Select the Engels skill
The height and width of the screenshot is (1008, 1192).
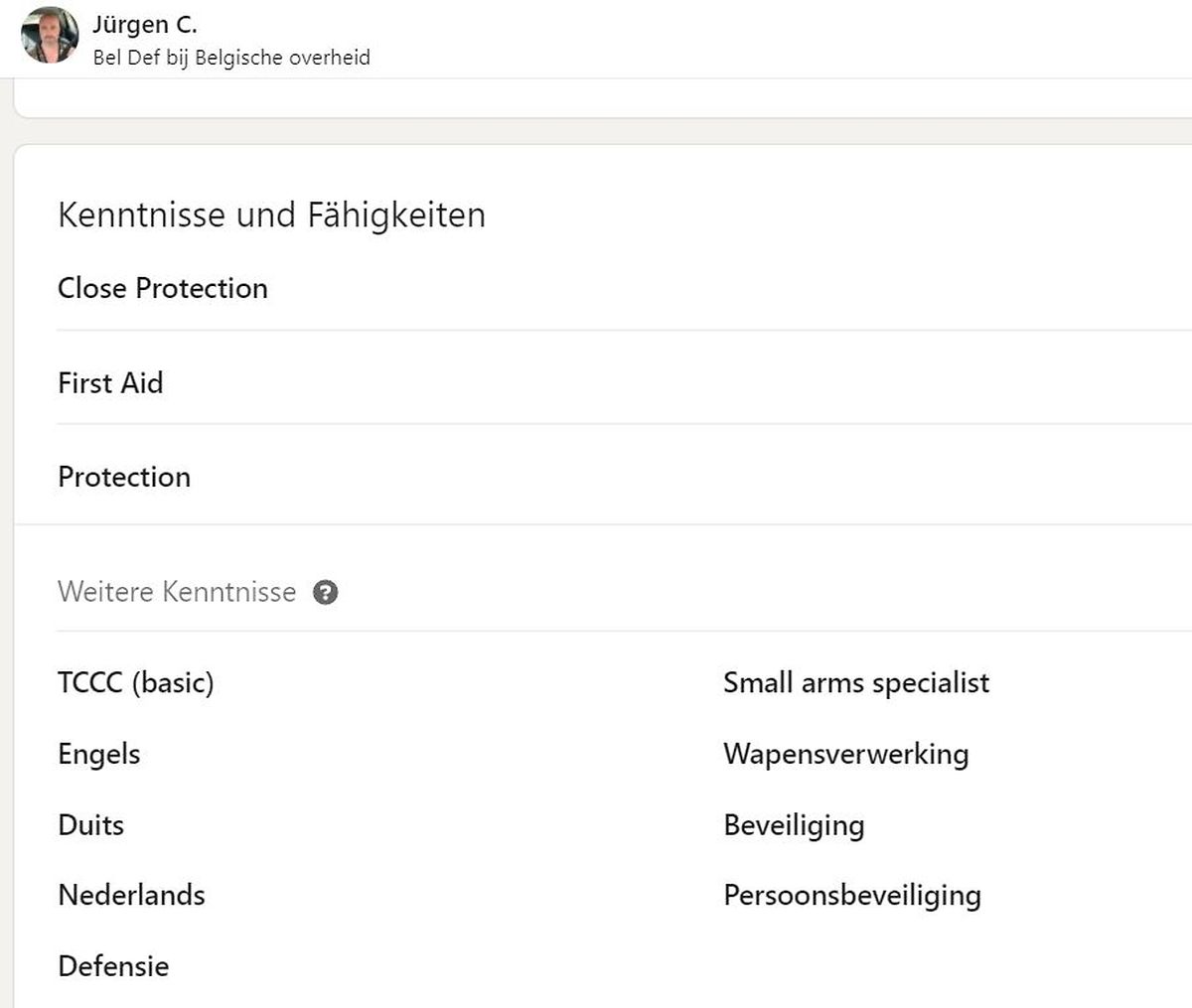point(99,754)
